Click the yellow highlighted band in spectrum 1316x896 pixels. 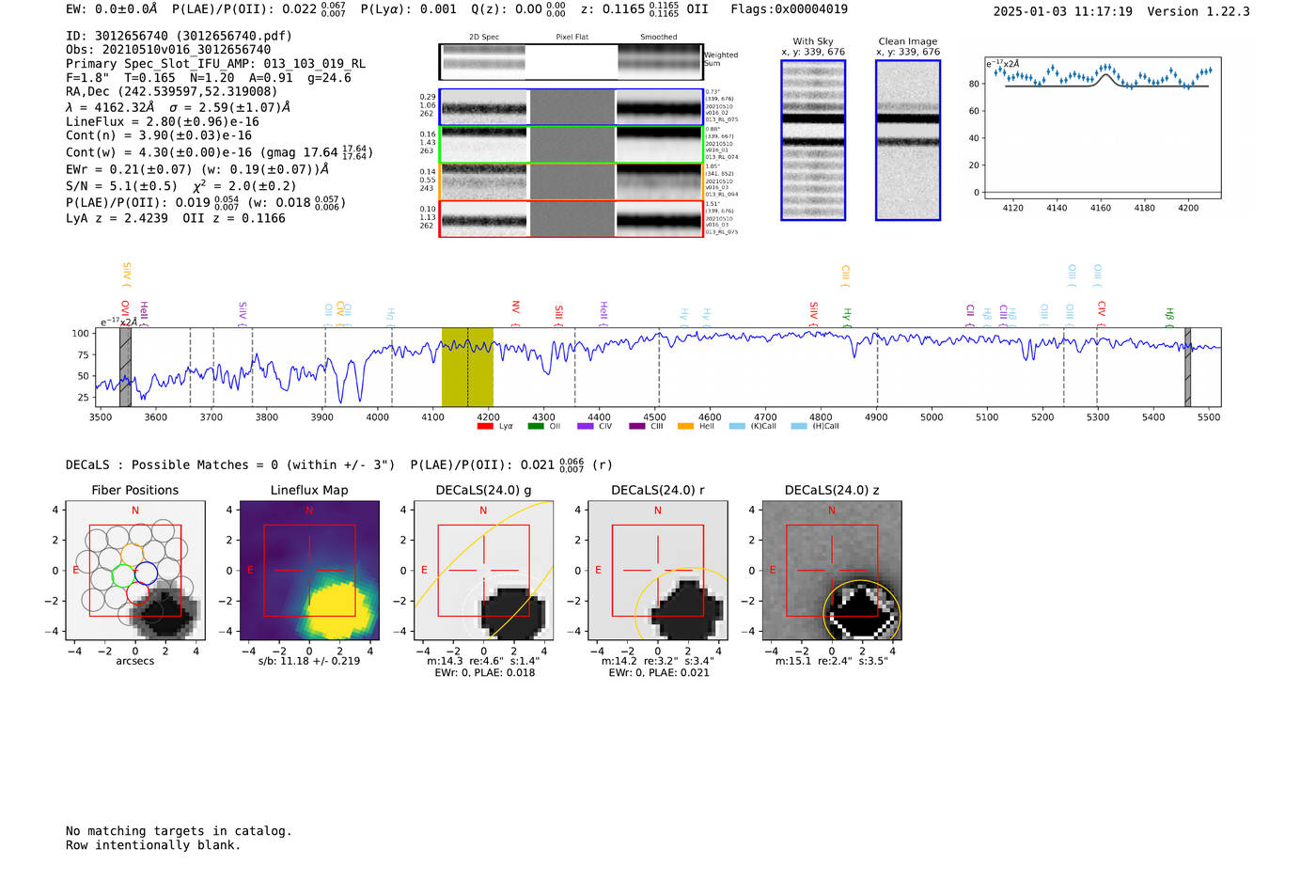coord(467,367)
